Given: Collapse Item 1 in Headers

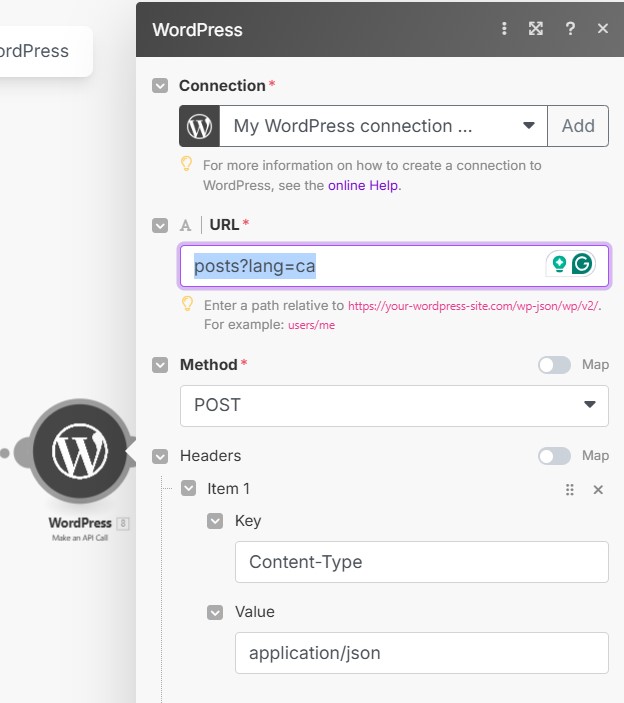Looking at the screenshot, I should 189,488.
